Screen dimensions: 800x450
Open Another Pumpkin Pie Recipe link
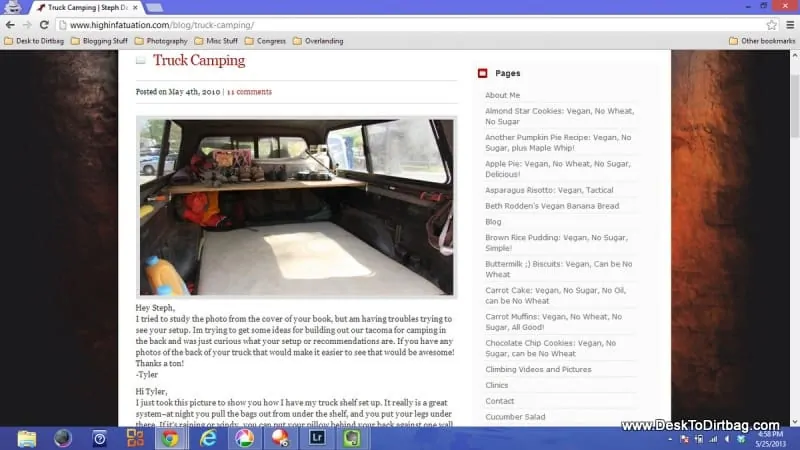coord(558,143)
